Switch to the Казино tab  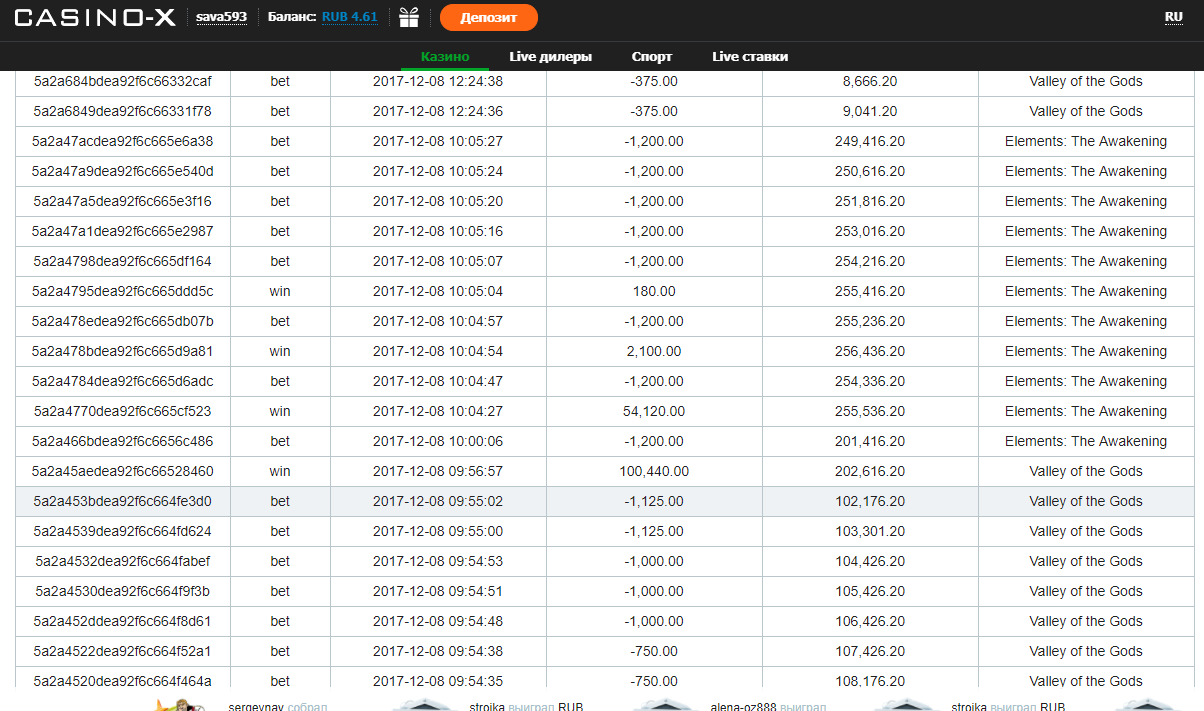[445, 56]
